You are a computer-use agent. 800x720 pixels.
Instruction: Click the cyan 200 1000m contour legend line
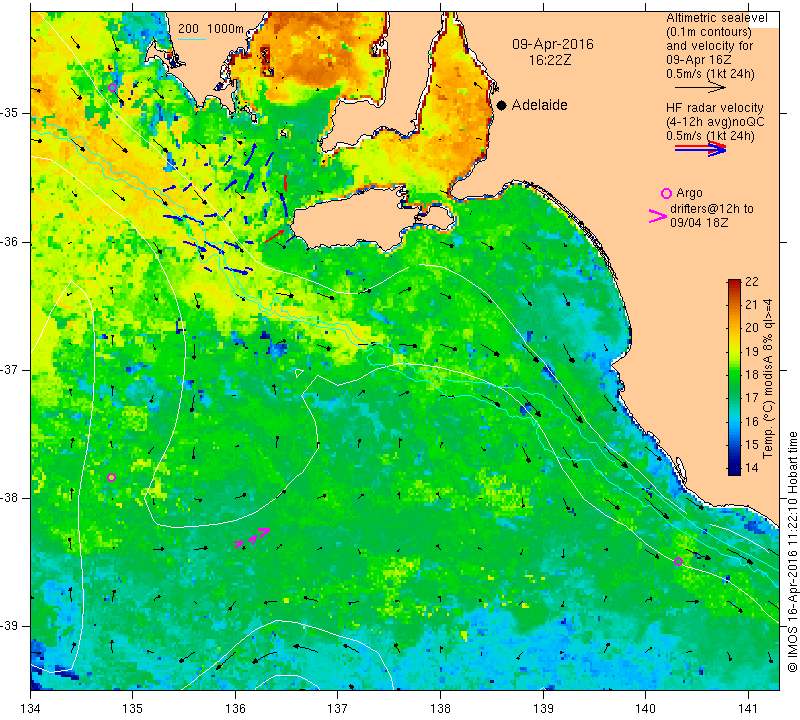click(191, 39)
